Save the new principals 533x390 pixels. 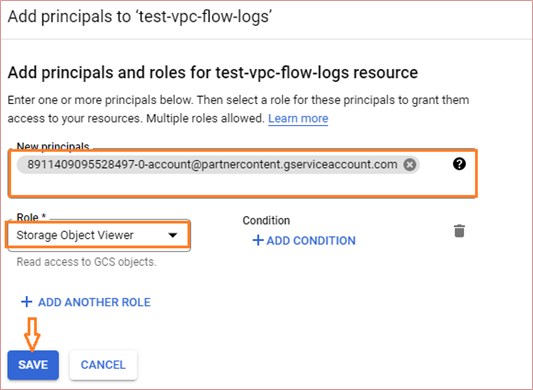[33, 365]
